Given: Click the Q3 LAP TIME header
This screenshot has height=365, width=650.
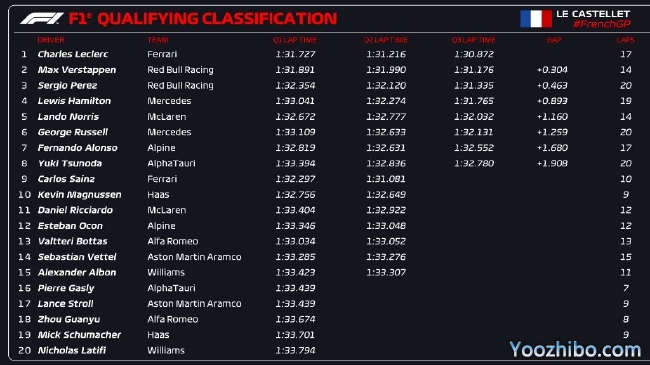Looking at the screenshot, I should (x=473, y=40).
